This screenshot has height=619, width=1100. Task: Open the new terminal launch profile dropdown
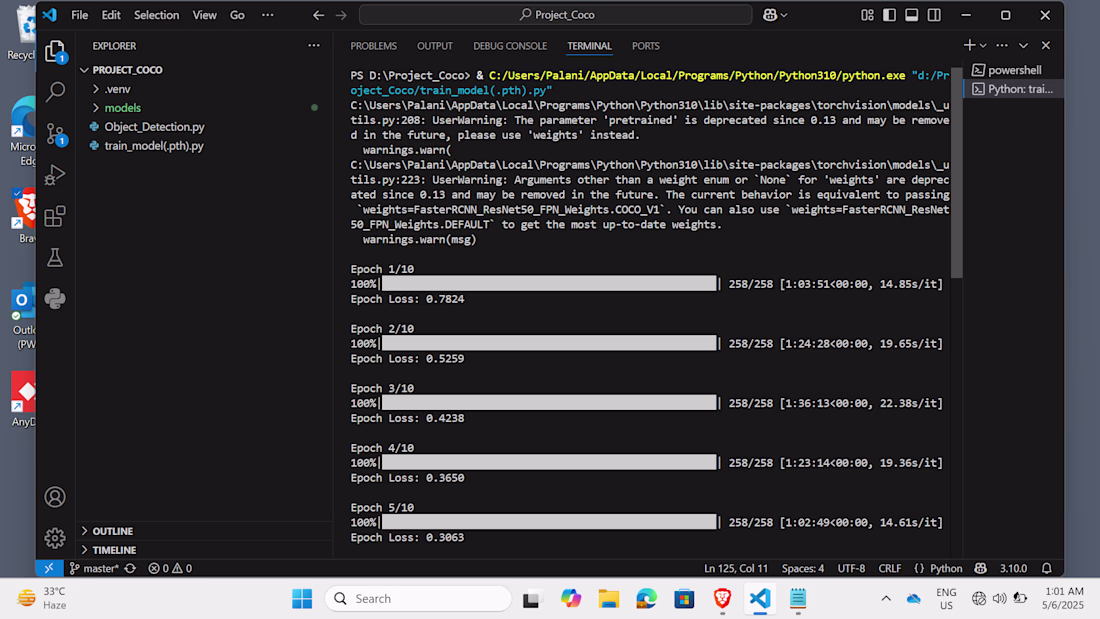tap(984, 46)
